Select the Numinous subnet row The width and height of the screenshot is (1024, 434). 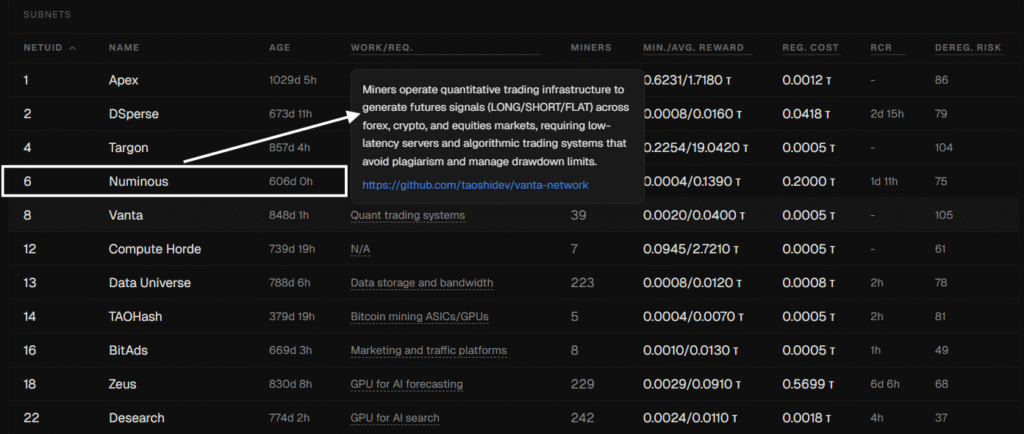pyautogui.click(x=139, y=182)
